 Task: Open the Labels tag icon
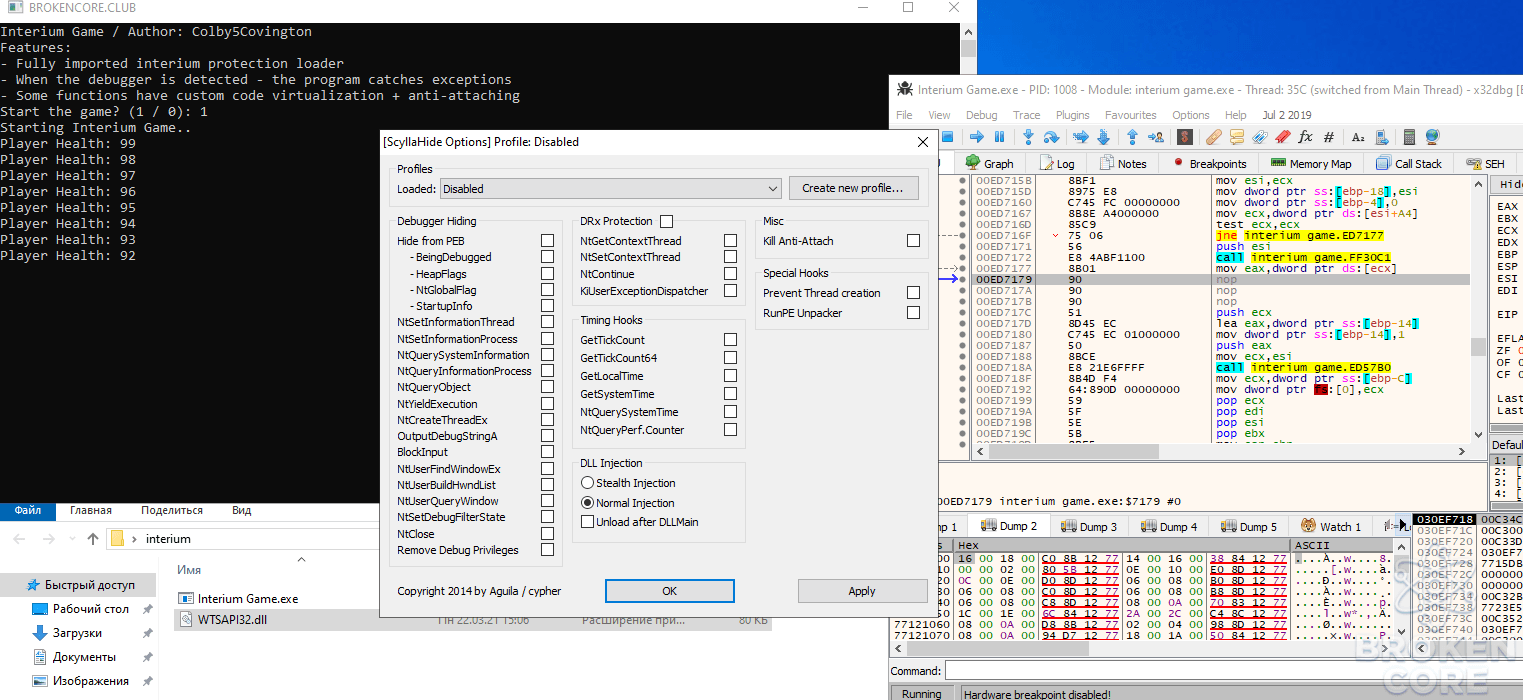(1260, 137)
